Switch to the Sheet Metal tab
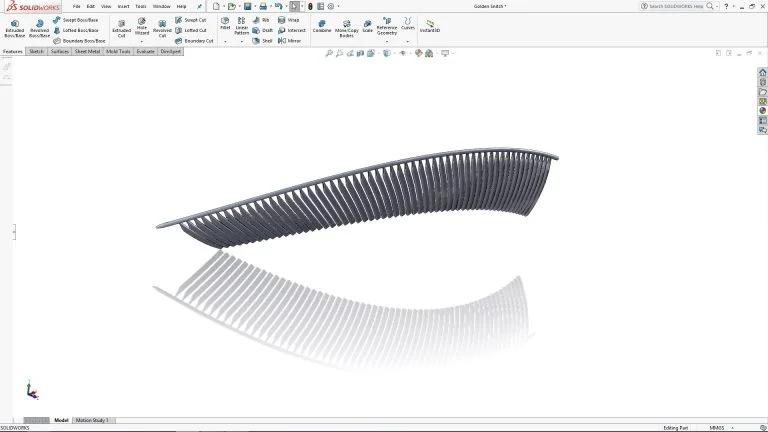The image size is (768, 432). click(x=88, y=51)
